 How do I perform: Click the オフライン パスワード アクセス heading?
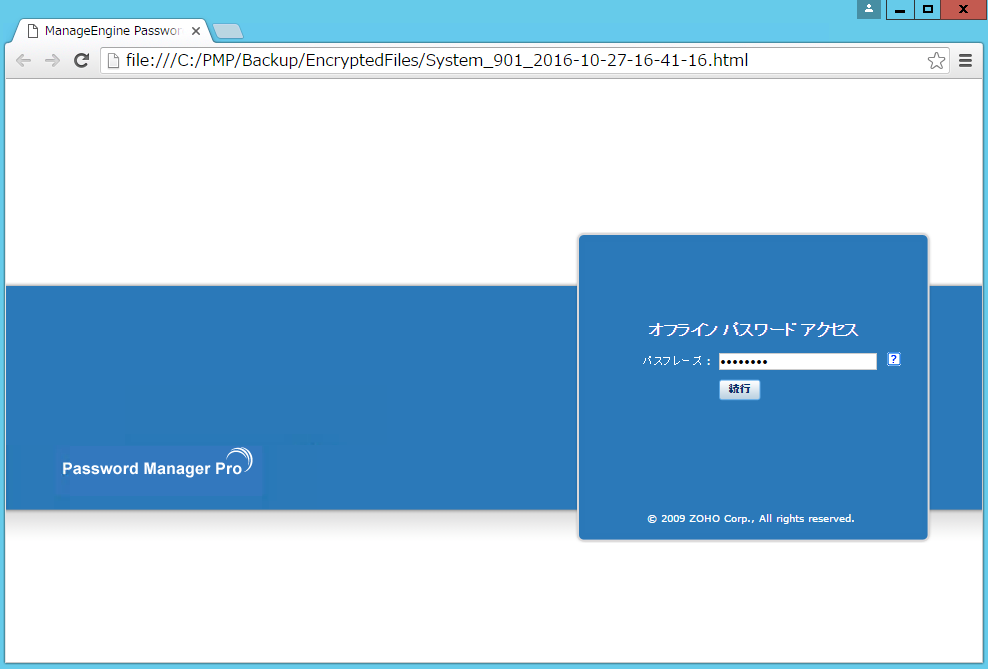point(753,329)
